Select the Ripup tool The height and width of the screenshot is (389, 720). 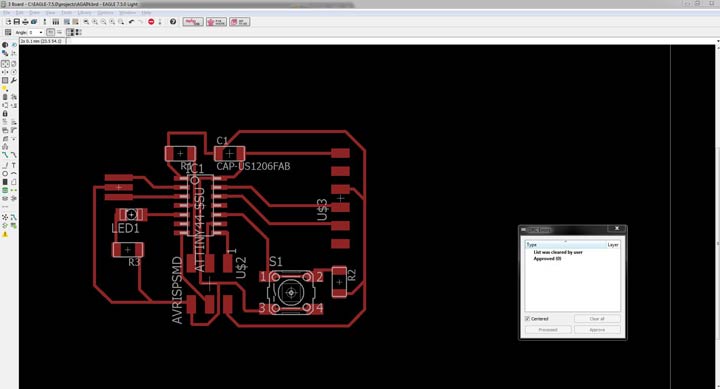14,155
